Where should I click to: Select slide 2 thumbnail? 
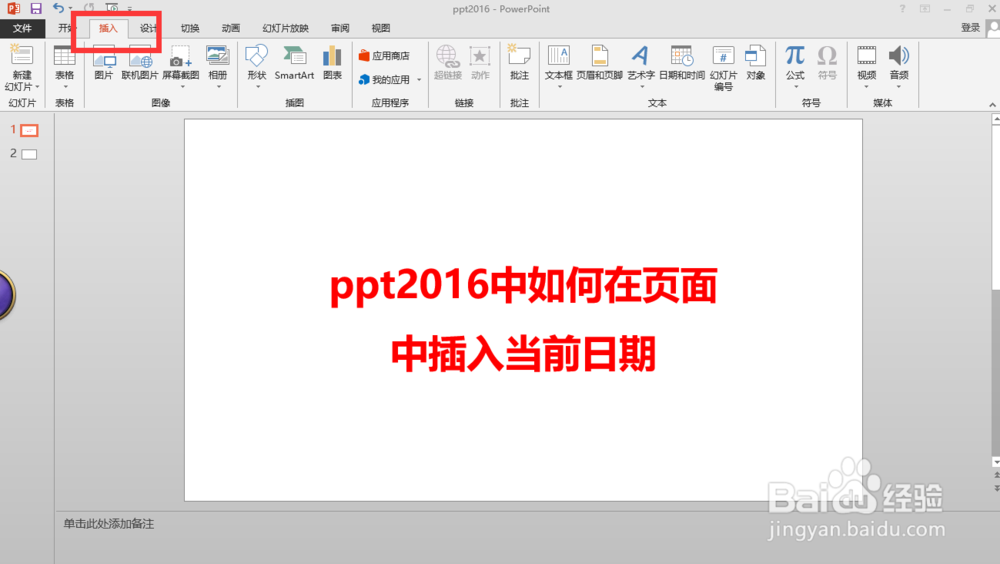click(x=29, y=154)
